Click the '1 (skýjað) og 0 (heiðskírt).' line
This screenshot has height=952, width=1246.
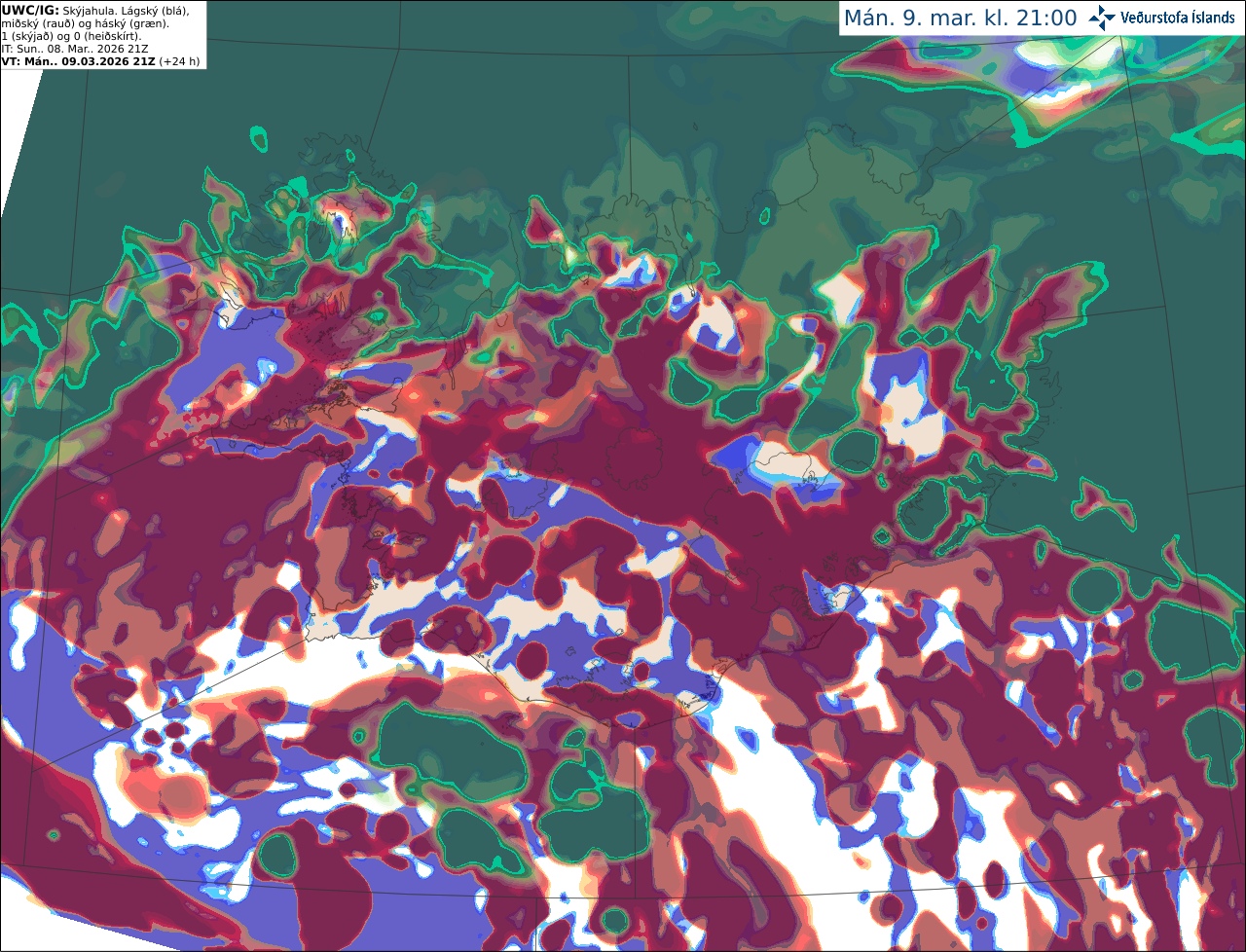71,36
